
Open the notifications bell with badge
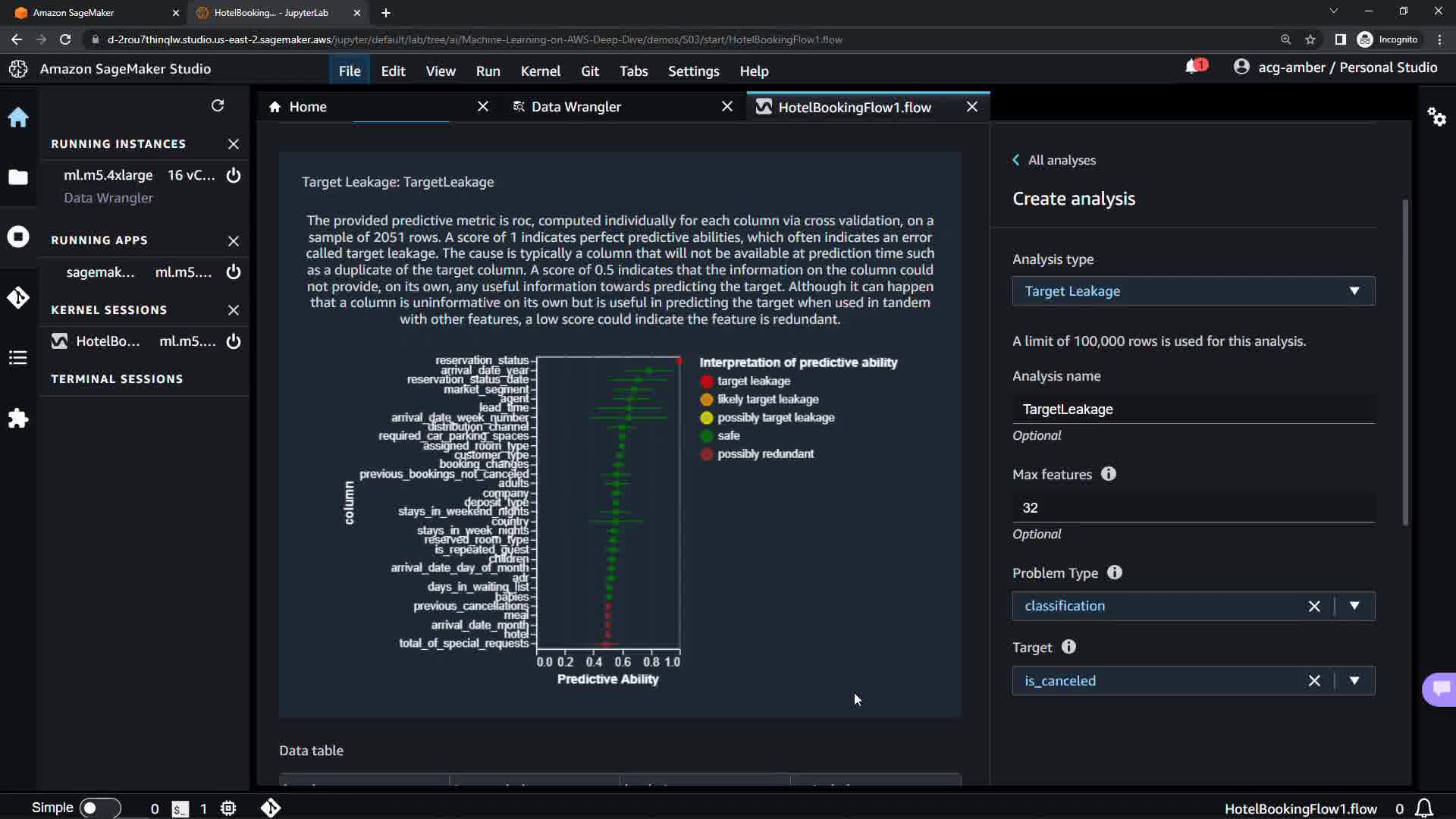(x=1194, y=67)
